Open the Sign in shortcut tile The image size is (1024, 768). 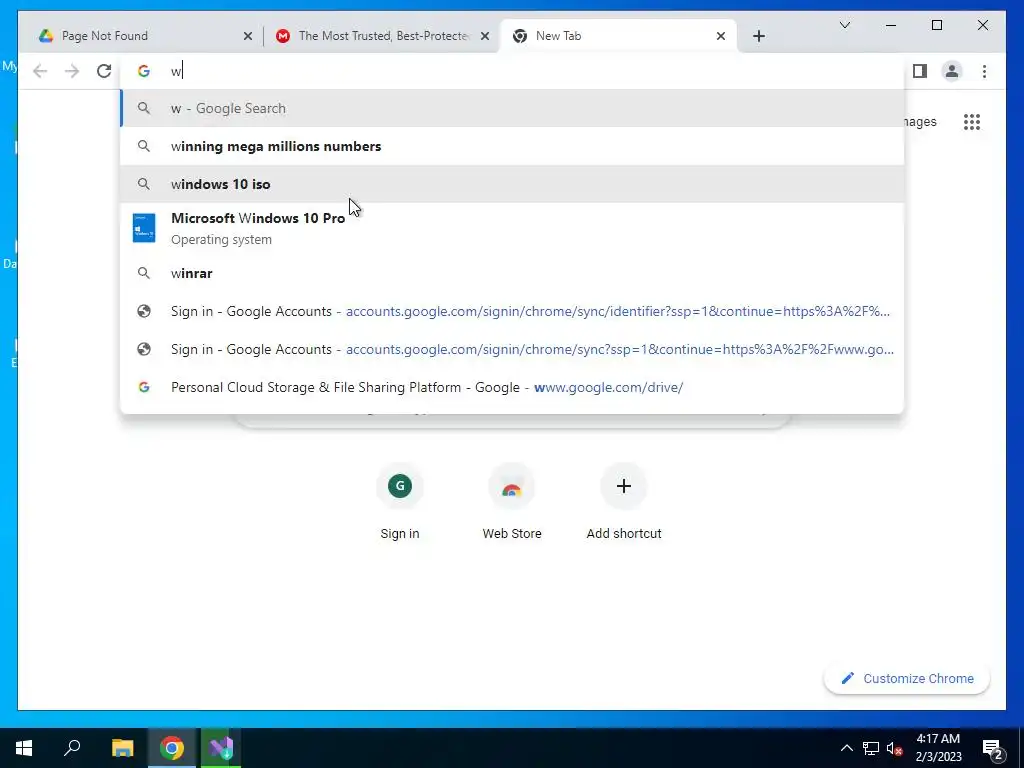(x=400, y=503)
